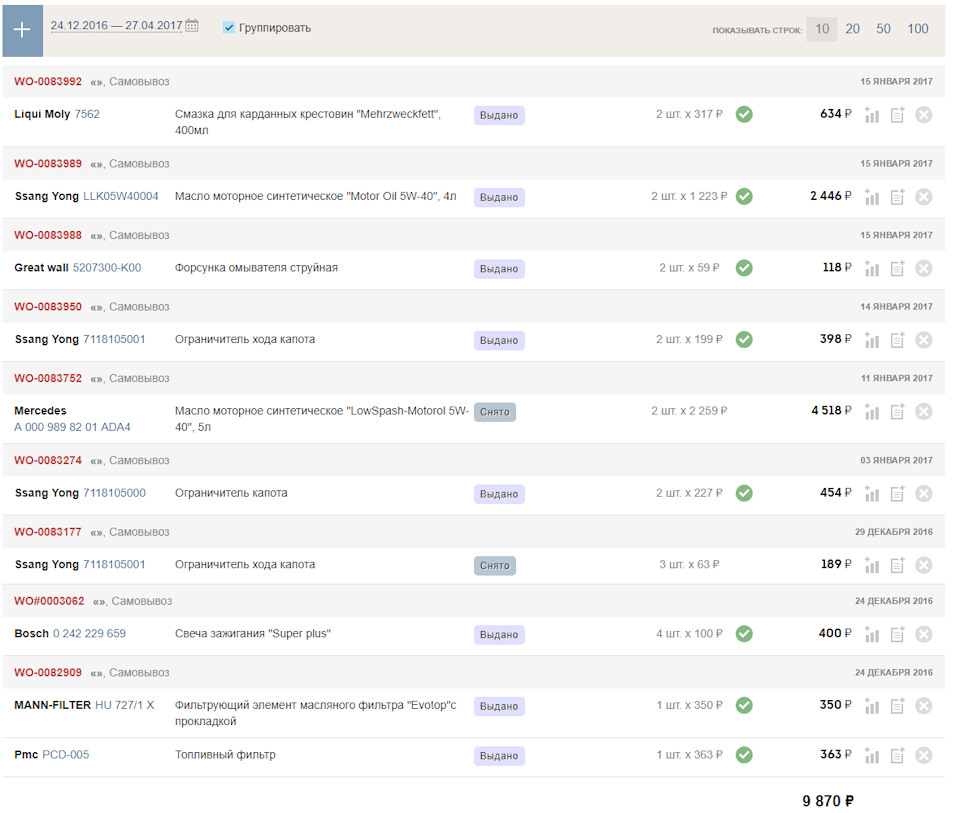The image size is (960, 813).
Task: Click green checkmark on Bosch spark plug row
Action: tap(744, 633)
